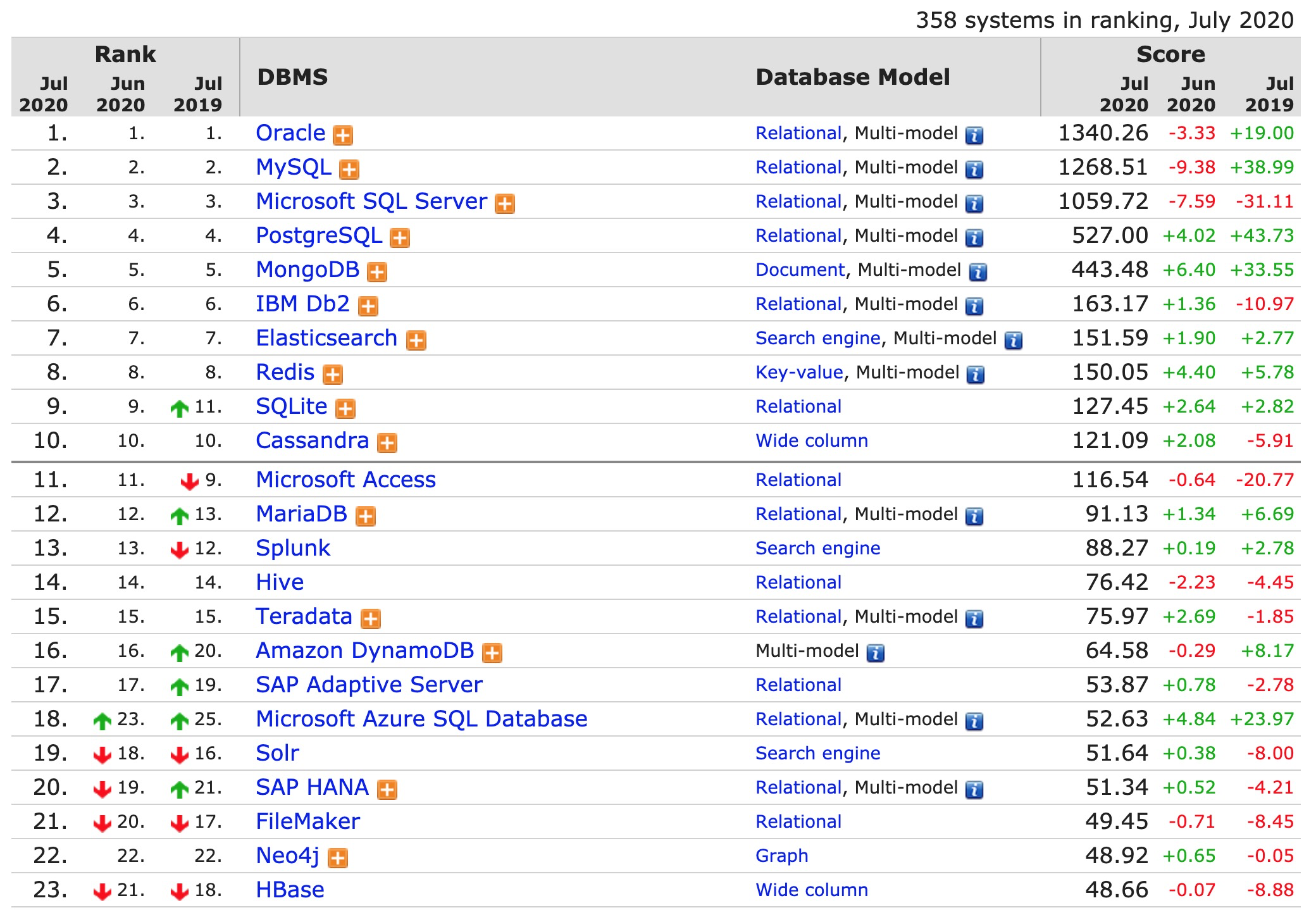Open the Splunk link
Image resolution: width=1316 pixels, height=910 pixels.
[293, 548]
